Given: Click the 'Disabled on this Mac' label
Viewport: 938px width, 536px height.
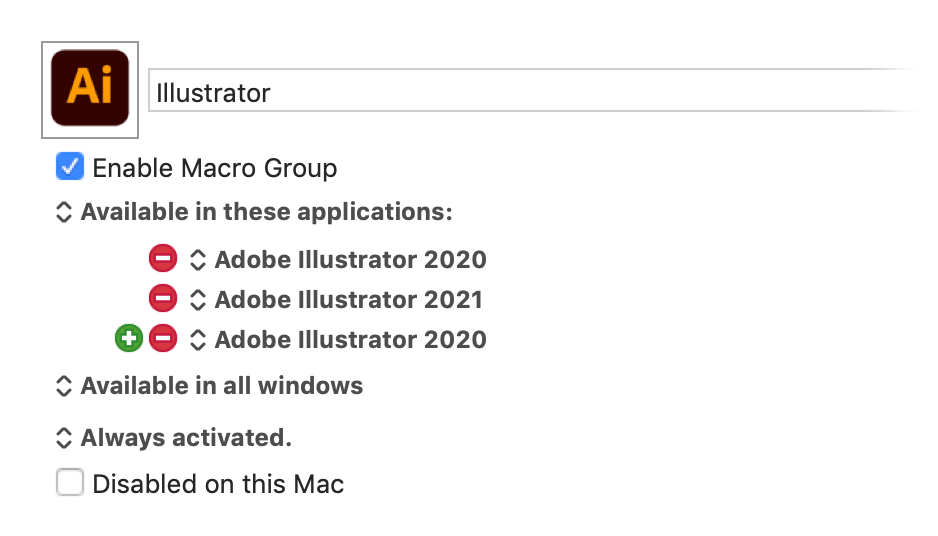Looking at the screenshot, I should coord(218,484).
